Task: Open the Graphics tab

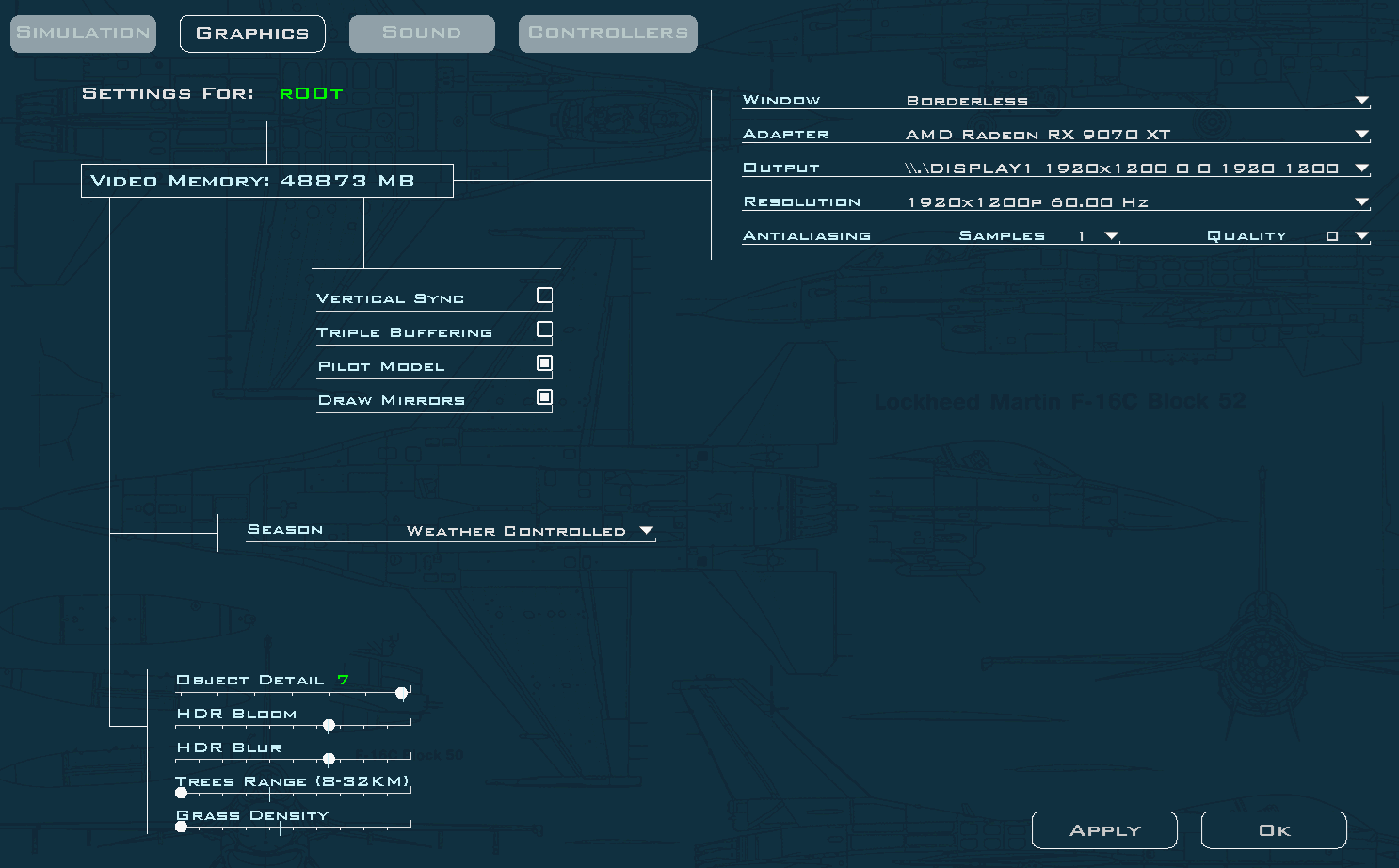Action: [252, 33]
